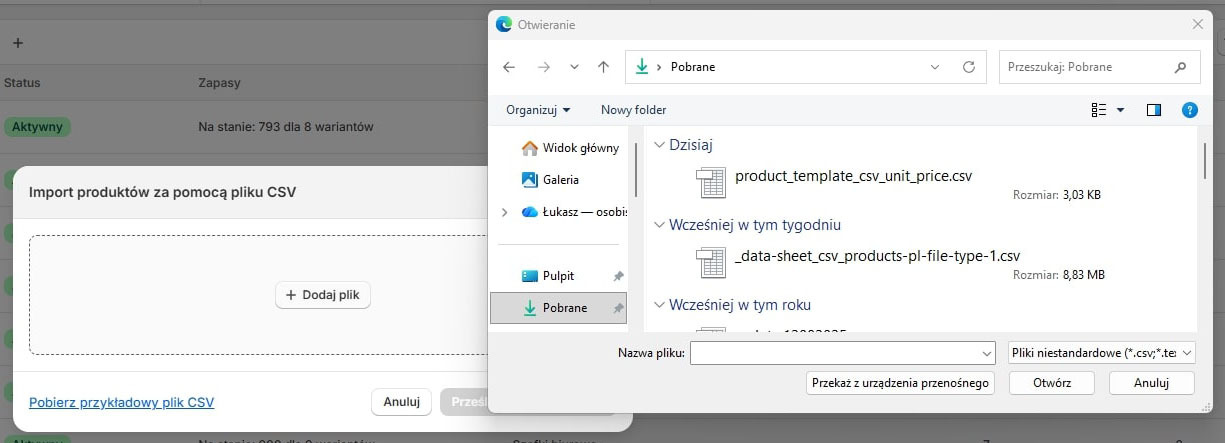Collapse the Wcześniej w tym tygodniu group
Screen dimensions: 1225x443
(x=659, y=225)
